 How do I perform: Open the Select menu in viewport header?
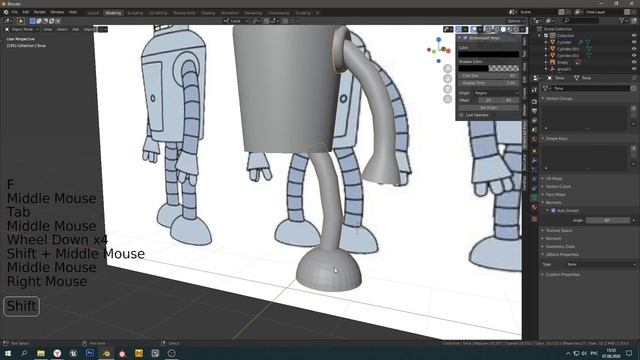(x=62, y=29)
